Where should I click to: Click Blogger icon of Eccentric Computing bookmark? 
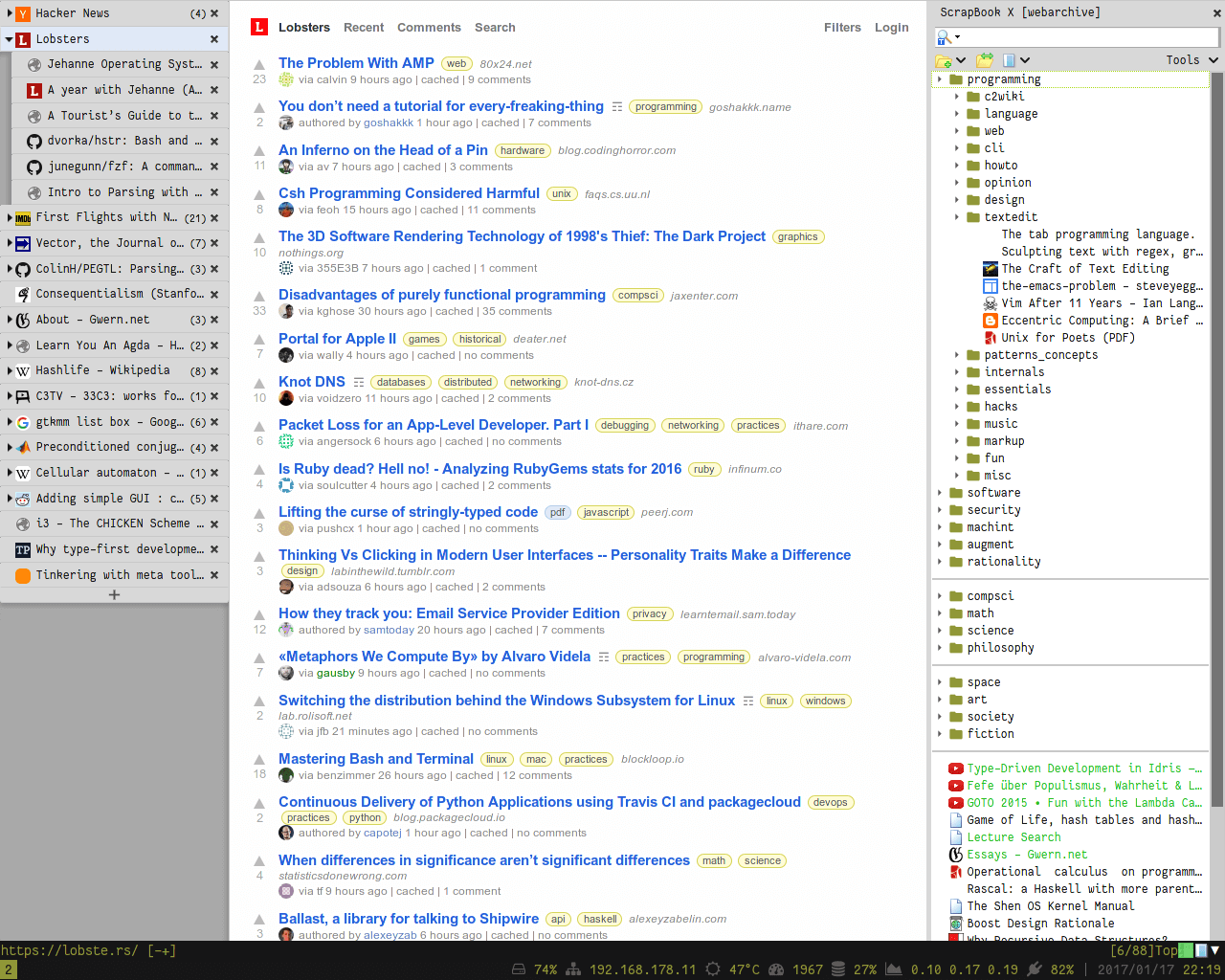991,321
